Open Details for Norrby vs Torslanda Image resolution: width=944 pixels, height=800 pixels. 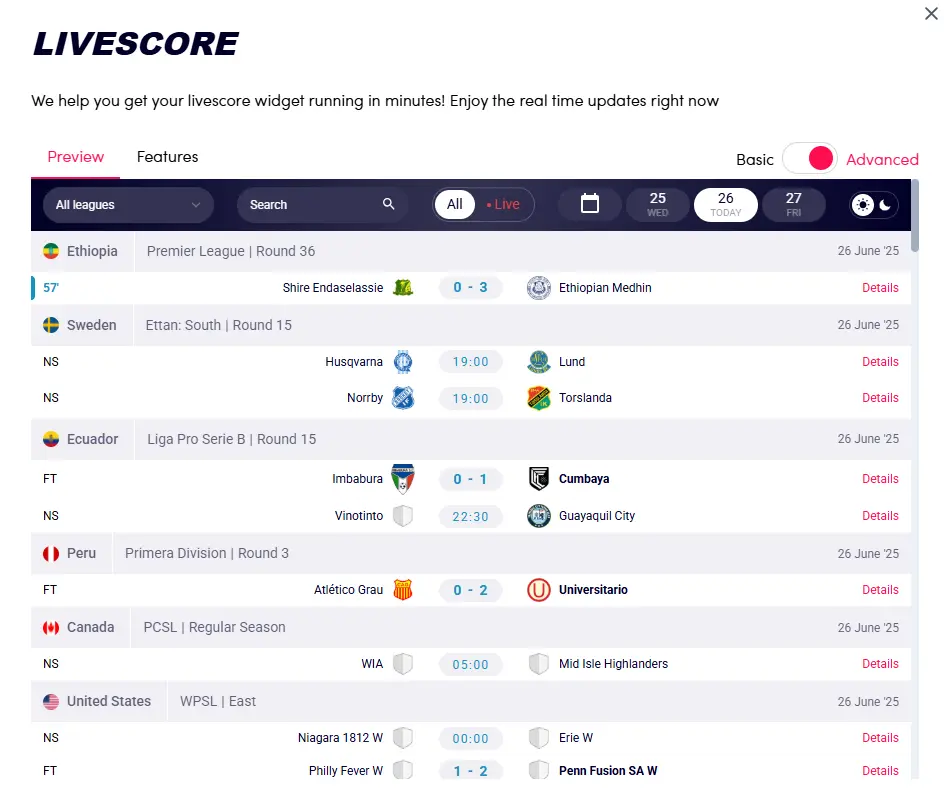pos(880,398)
